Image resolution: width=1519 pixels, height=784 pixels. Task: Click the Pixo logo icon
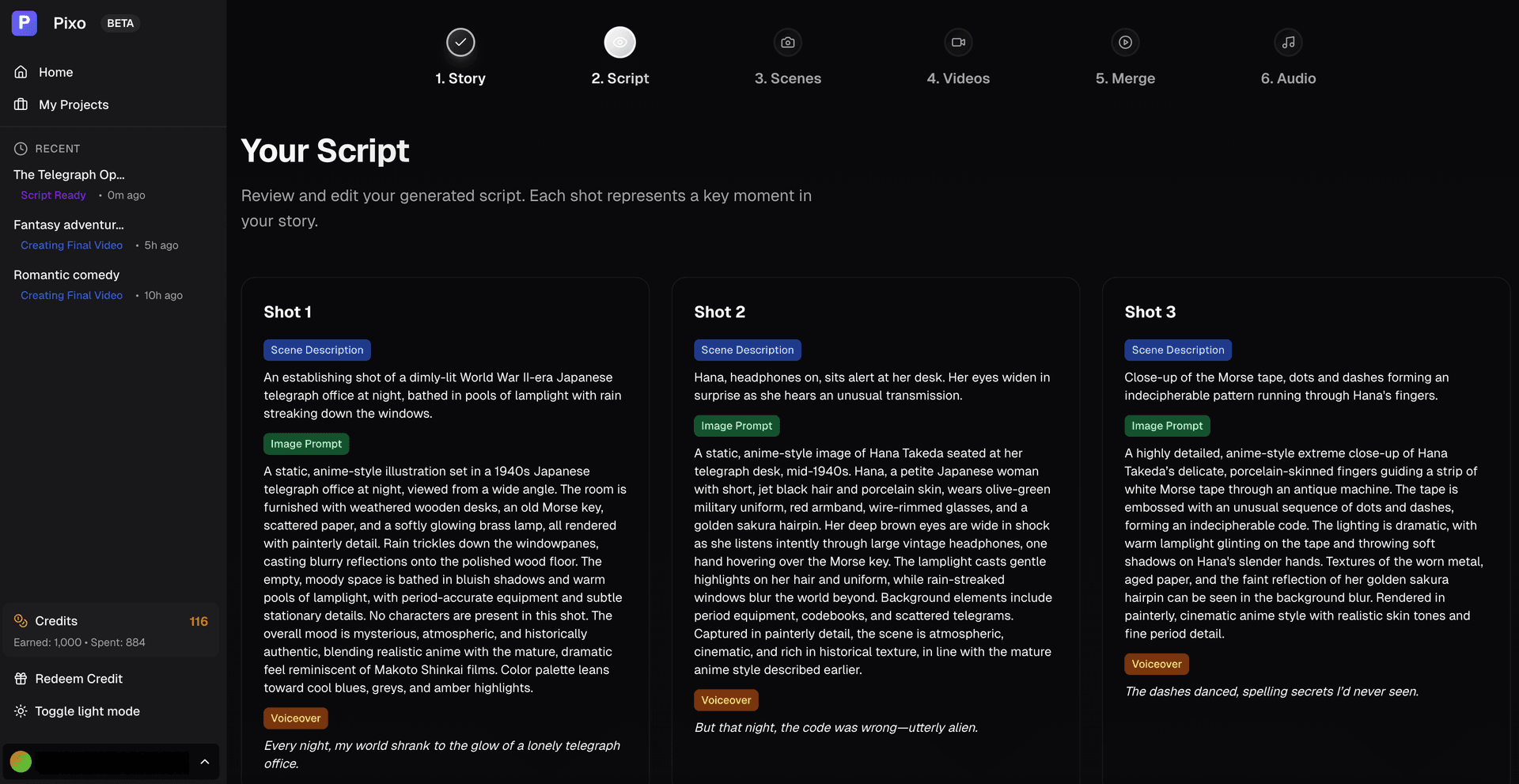(x=25, y=23)
